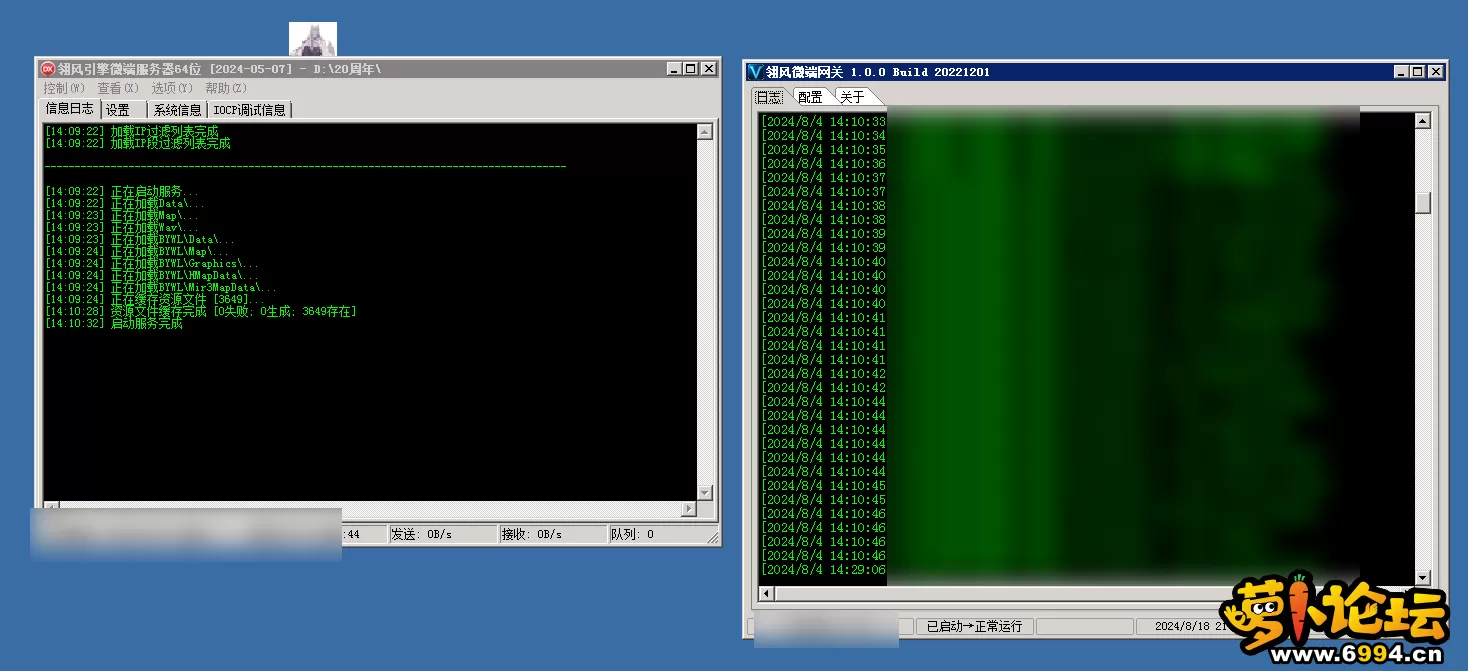Click gateway log entry 2024/8/4 14:29:06
Viewport: 1468px width, 671px height.
824,570
